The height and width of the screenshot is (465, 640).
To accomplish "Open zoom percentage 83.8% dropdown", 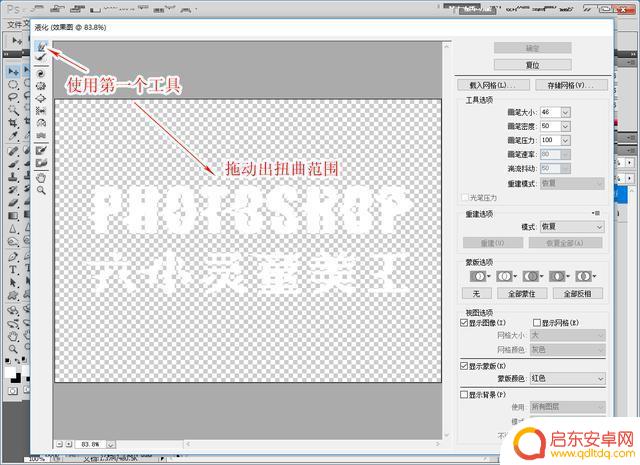I will point(111,444).
